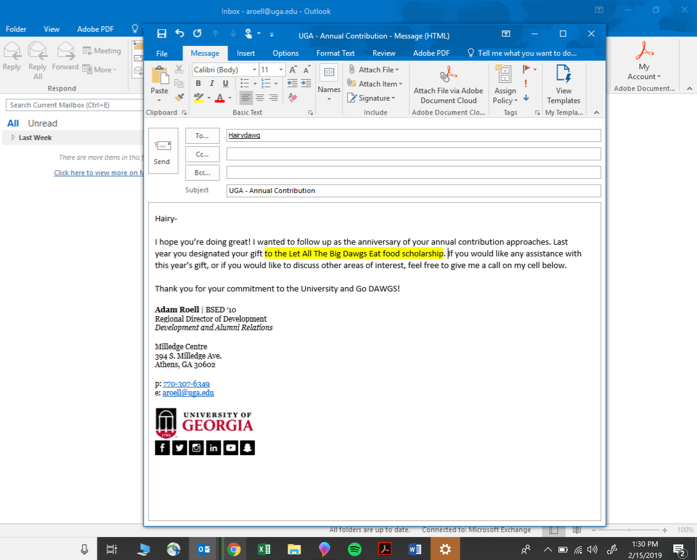The width and height of the screenshot is (697, 560).
Task: Apply the red font color
Action: tap(220, 97)
